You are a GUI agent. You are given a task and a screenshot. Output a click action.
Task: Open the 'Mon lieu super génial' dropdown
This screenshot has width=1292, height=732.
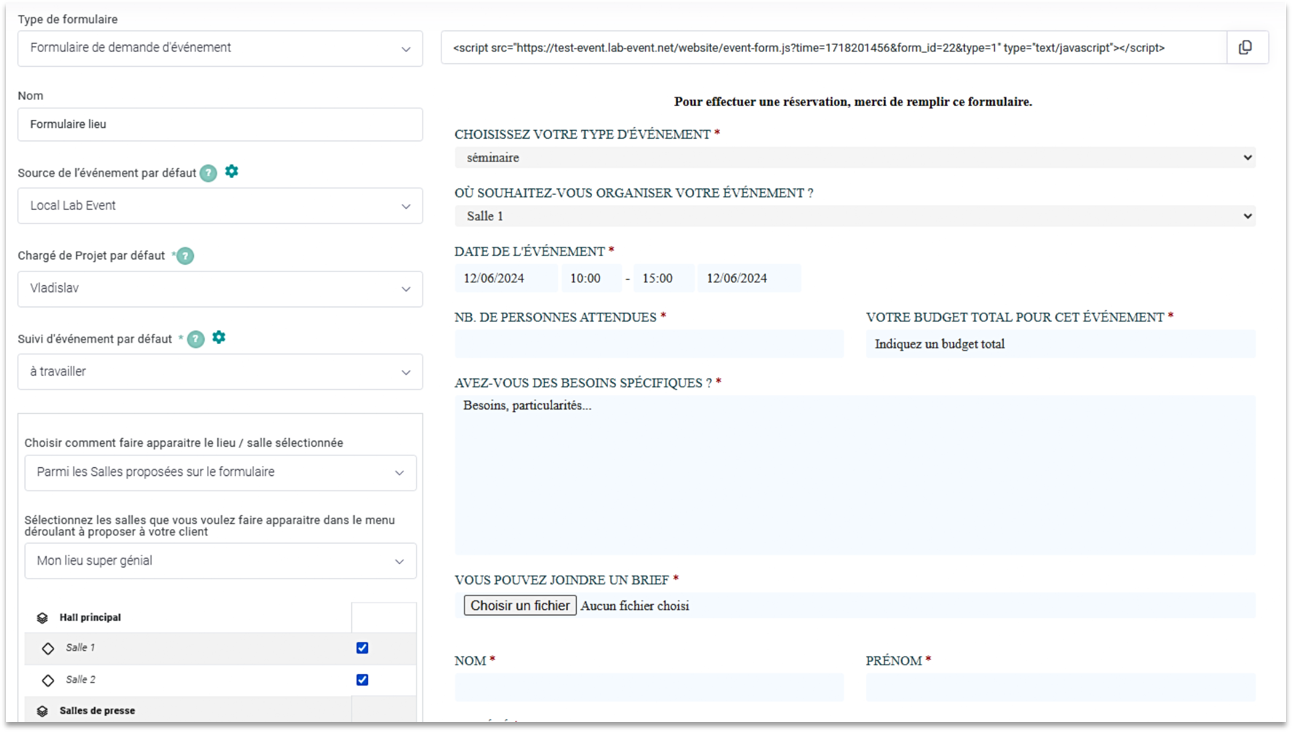(x=220, y=561)
